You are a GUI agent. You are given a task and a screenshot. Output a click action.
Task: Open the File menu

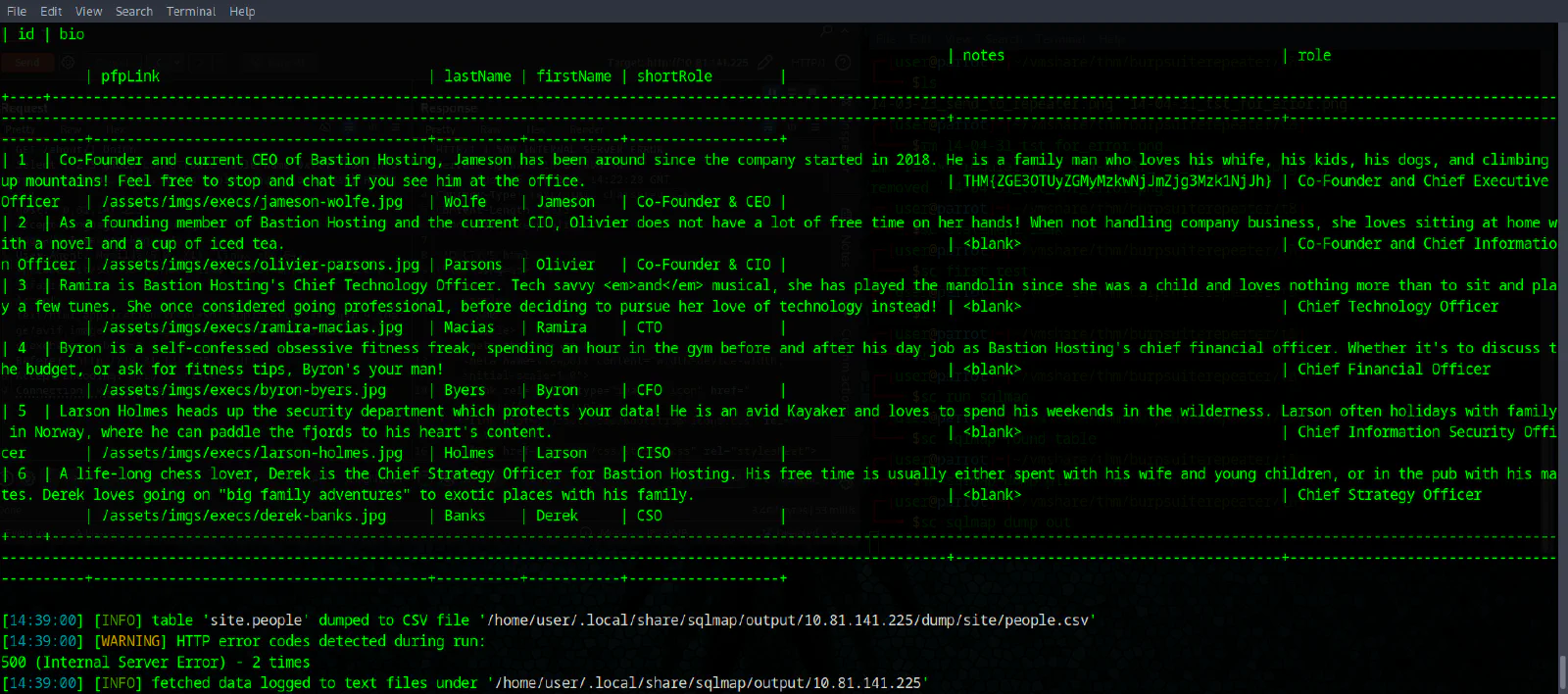click(17, 11)
